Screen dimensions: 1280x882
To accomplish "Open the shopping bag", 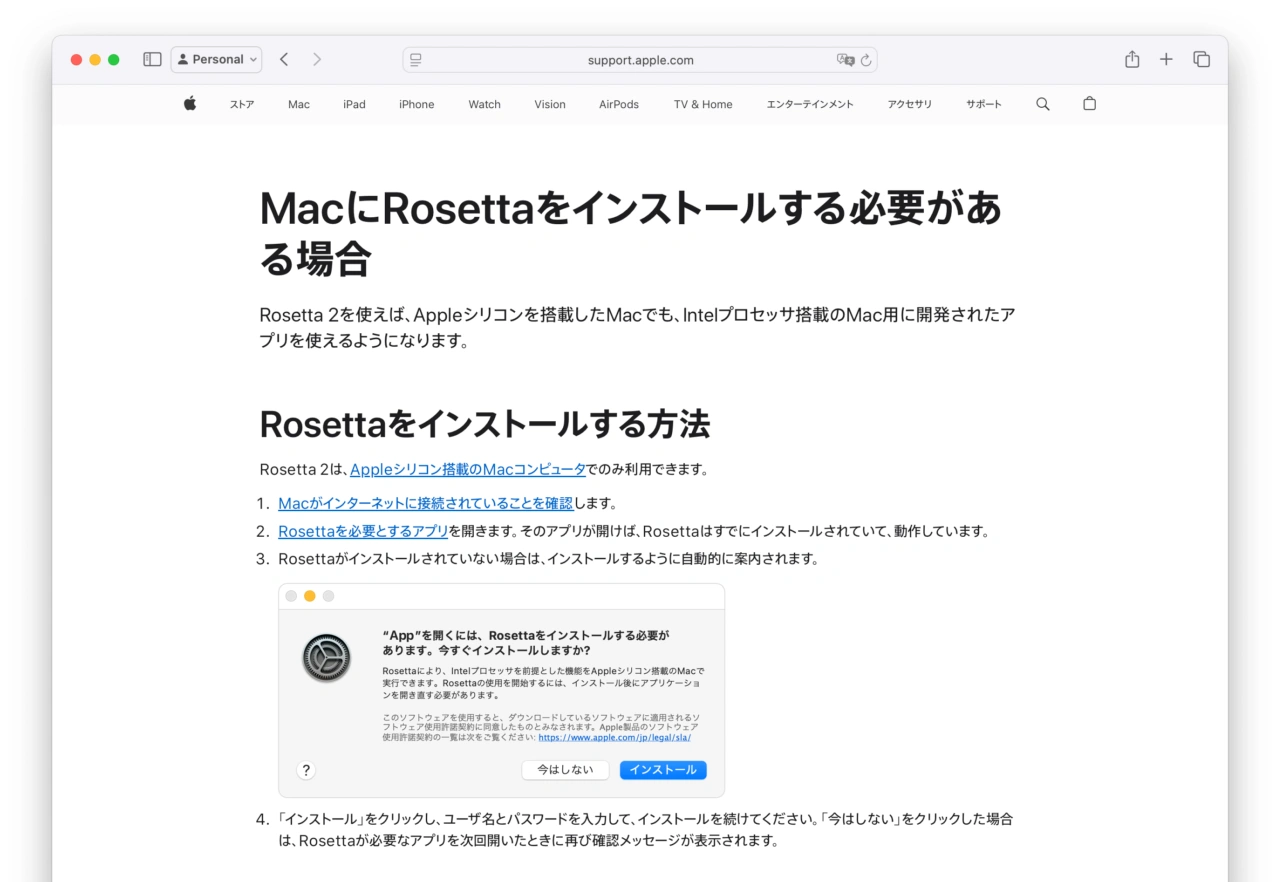I will tap(1090, 104).
